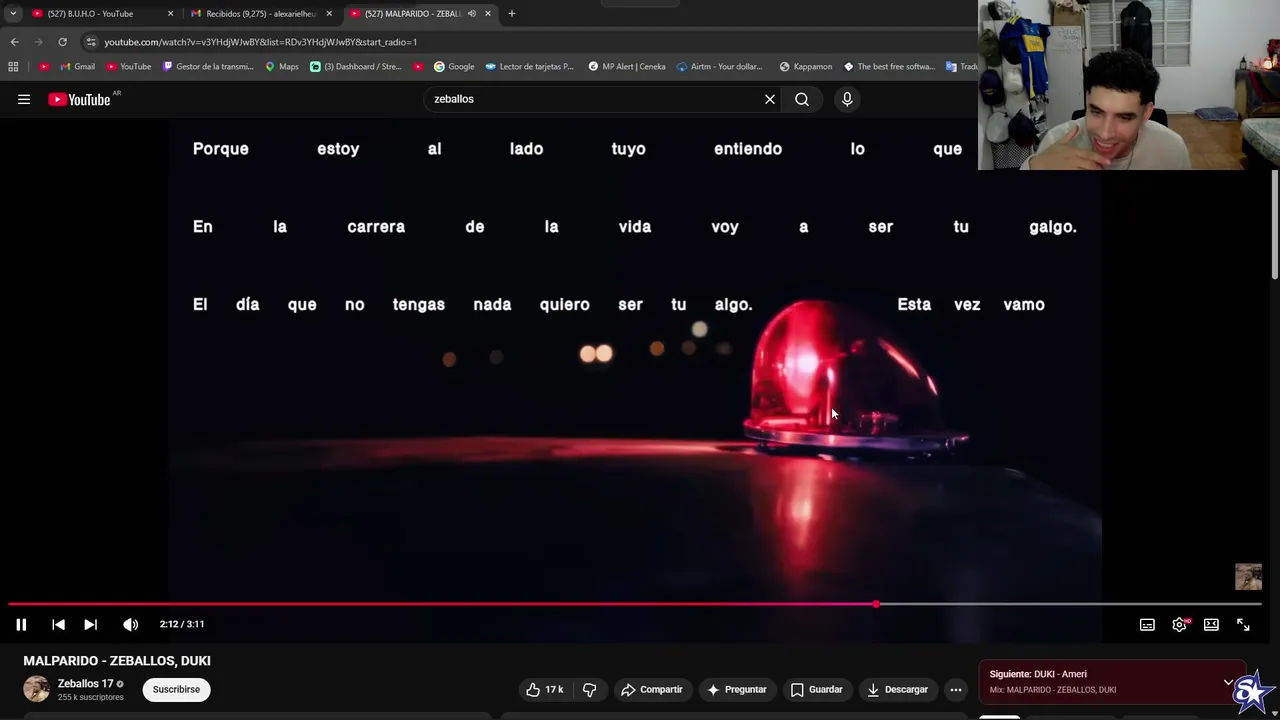The image size is (1280, 720).
Task: Click Descargar download button
Action: point(898,689)
